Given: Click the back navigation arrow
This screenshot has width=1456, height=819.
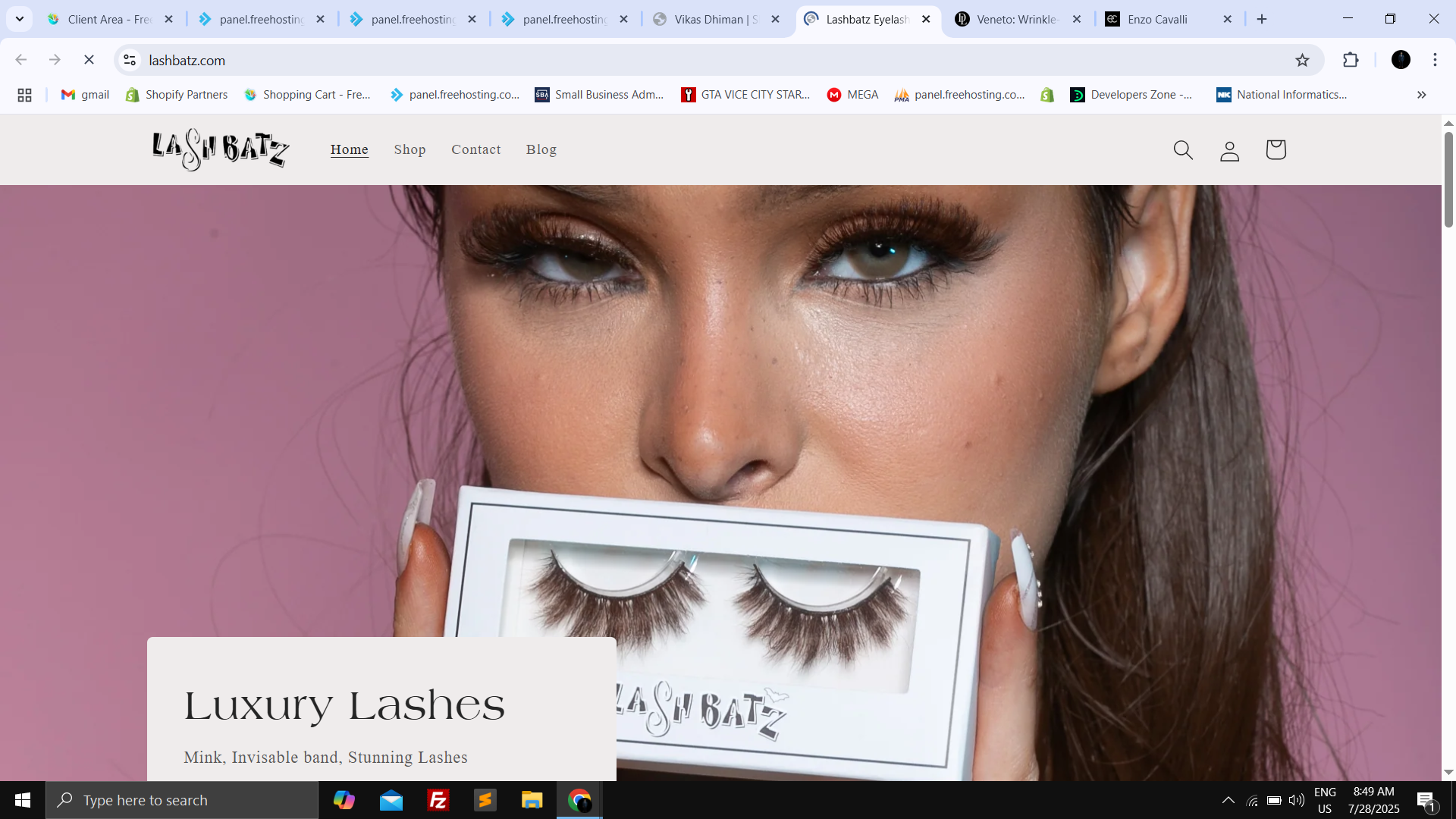Looking at the screenshot, I should 20,60.
